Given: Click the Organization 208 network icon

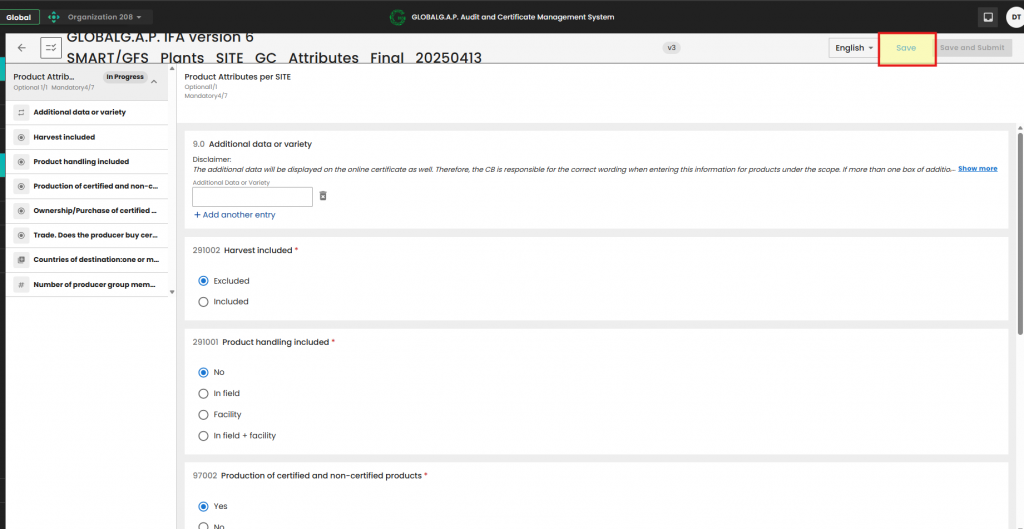Looking at the screenshot, I should point(54,17).
